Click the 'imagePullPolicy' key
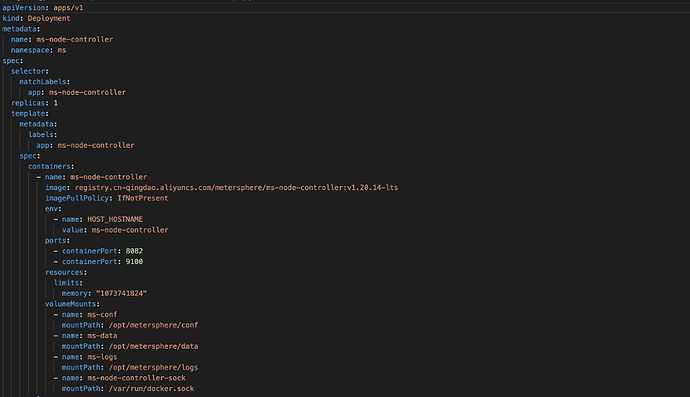 tap(77, 198)
